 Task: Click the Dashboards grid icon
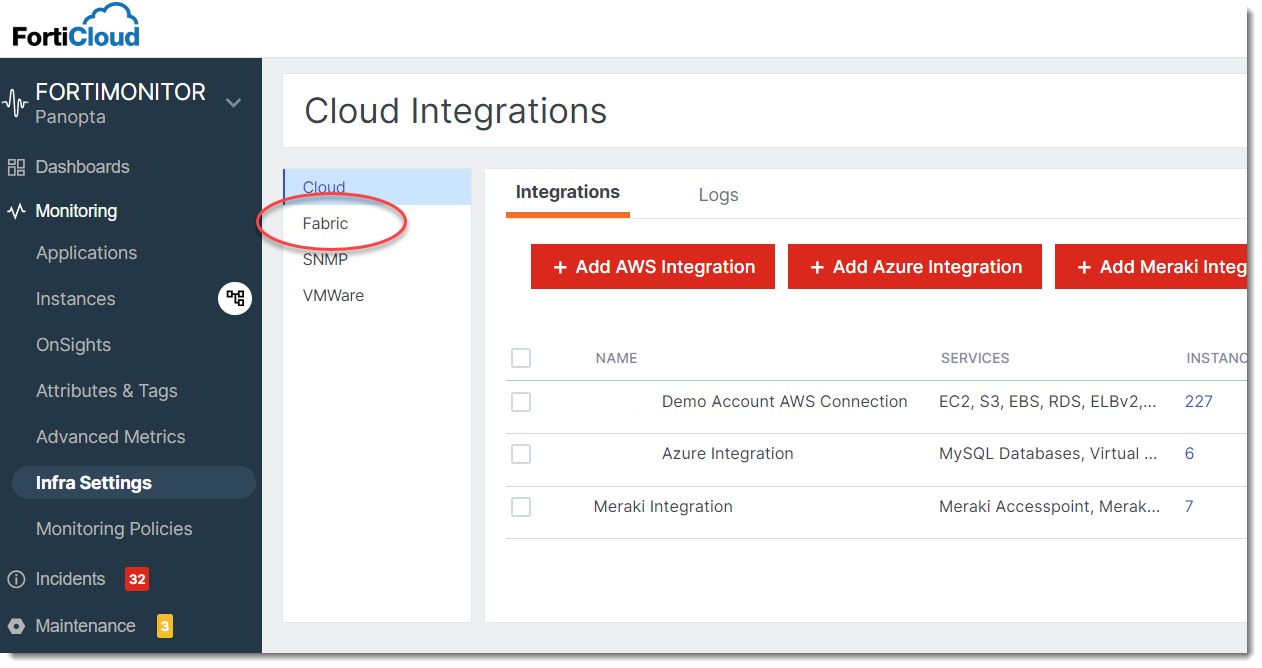click(x=16, y=167)
